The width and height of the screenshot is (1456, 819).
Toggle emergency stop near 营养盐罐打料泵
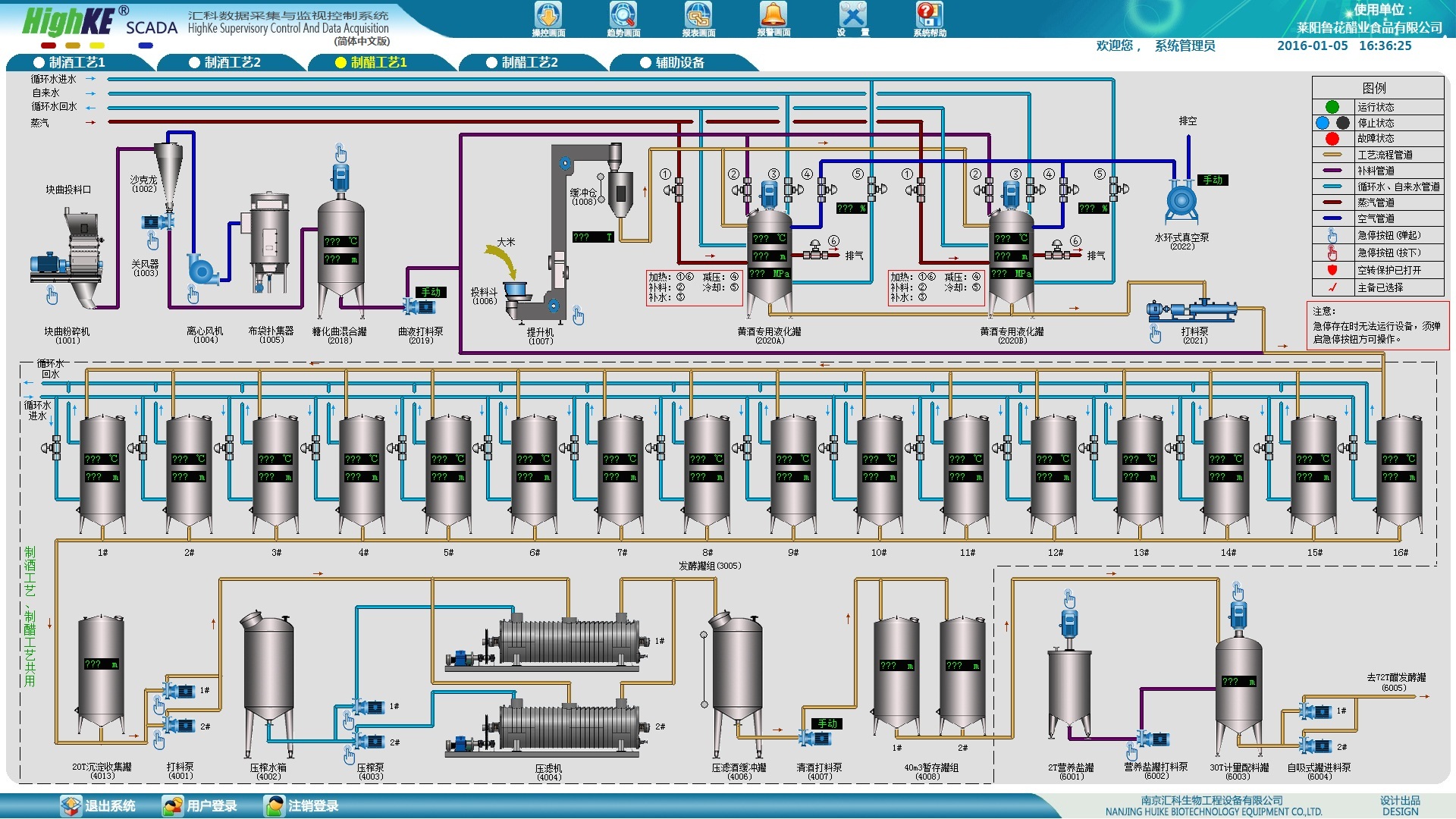(1131, 752)
